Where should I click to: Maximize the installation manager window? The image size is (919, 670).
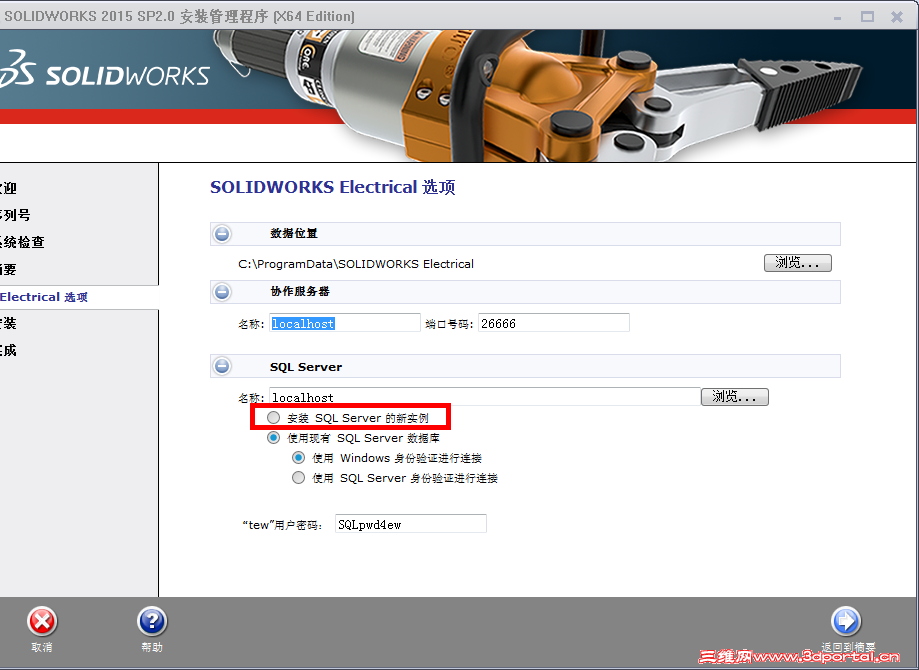tap(867, 16)
